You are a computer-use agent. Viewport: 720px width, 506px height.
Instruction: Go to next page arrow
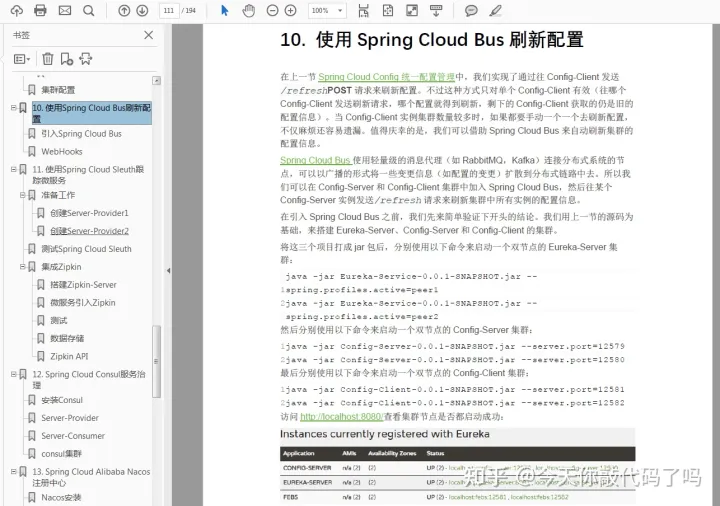[142, 11]
